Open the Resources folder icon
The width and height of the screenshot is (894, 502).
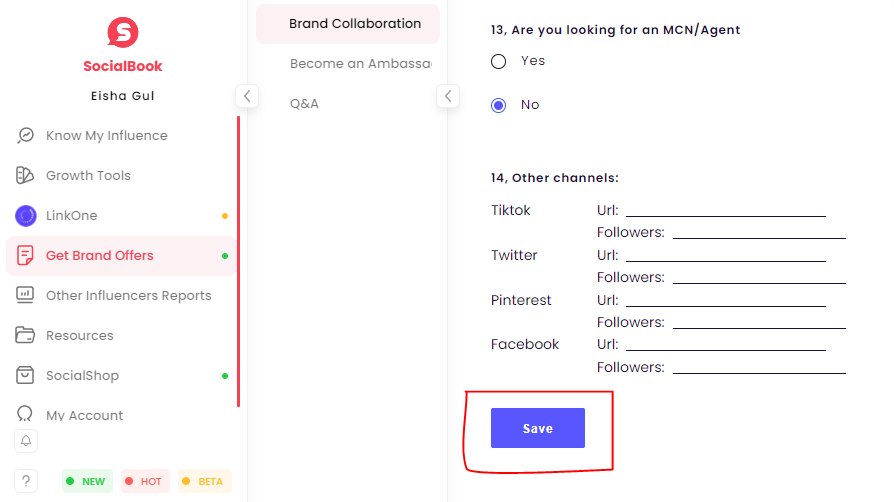click(26, 336)
